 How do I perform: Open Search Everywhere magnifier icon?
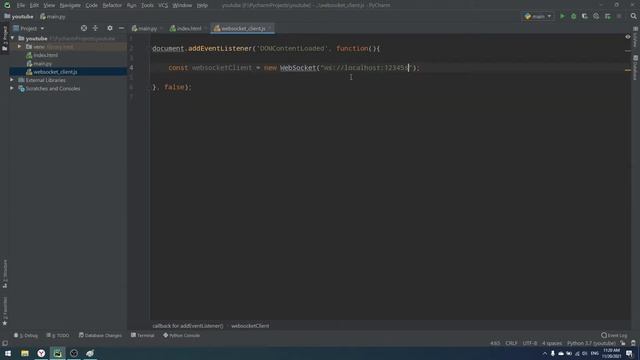pyautogui.click(x=633, y=16)
